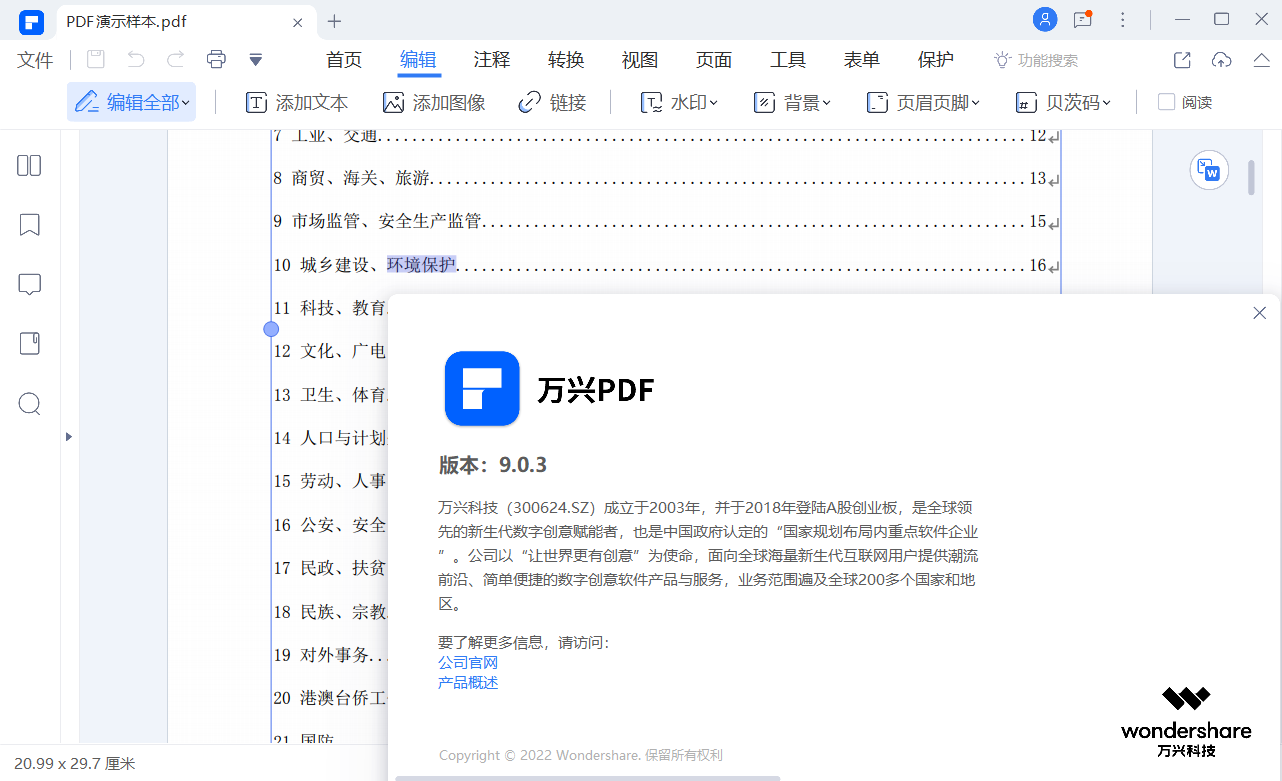Click the cloud upload icon
Image resolution: width=1282 pixels, height=781 pixels.
[x=1221, y=60]
